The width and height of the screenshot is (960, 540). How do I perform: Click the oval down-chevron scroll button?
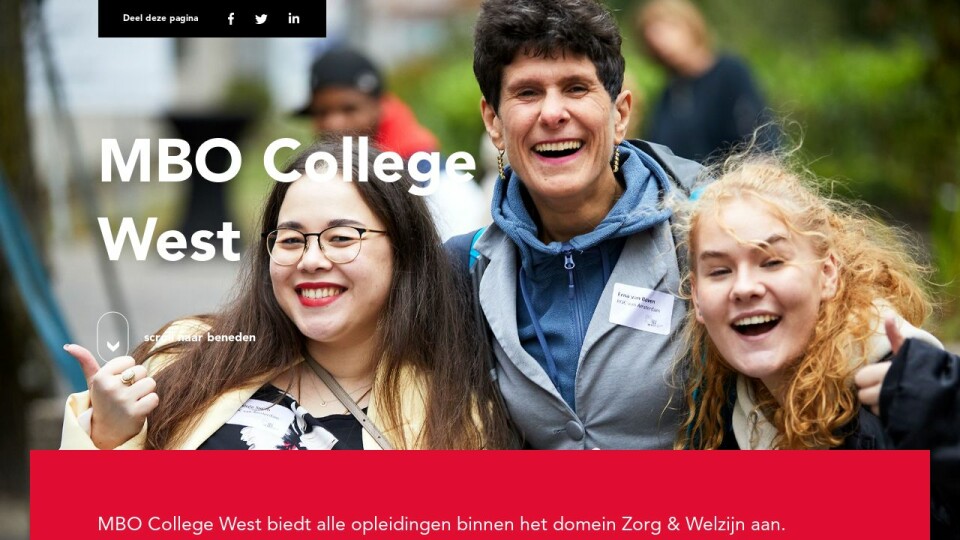(113, 337)
